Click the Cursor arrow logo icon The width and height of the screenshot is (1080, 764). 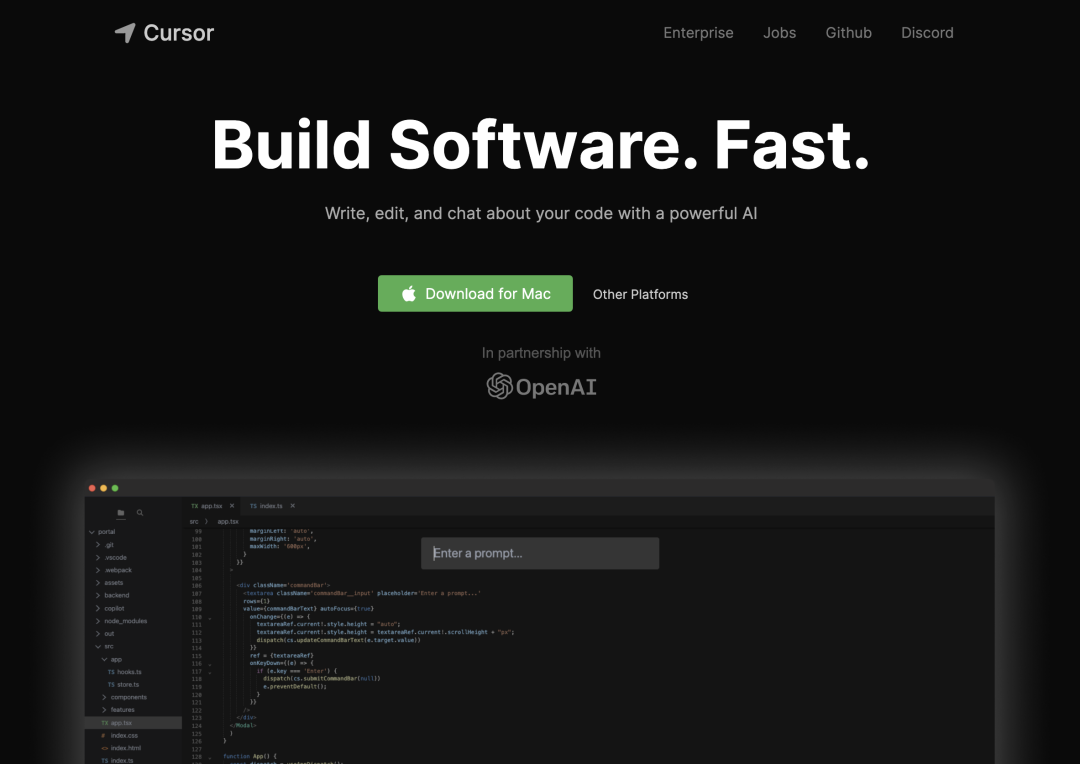click(125, 32)
